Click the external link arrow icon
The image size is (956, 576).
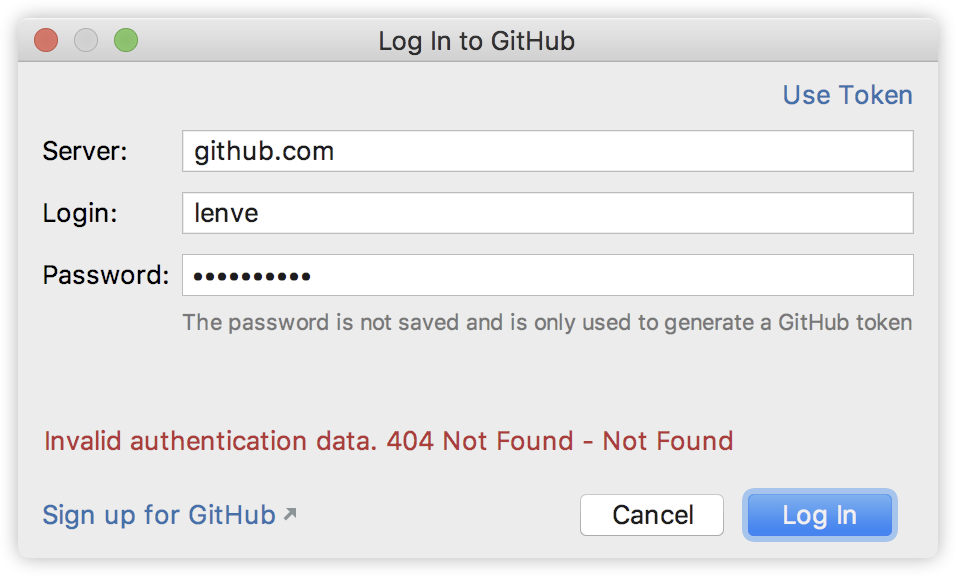tap(290, 514)
